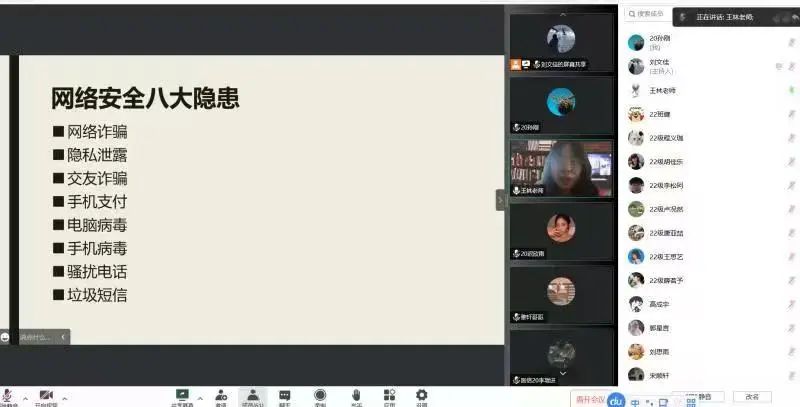Screen dimensions: 800x407
Task: Select participant 高成宇 in member list
Action: tap(662, 304)
